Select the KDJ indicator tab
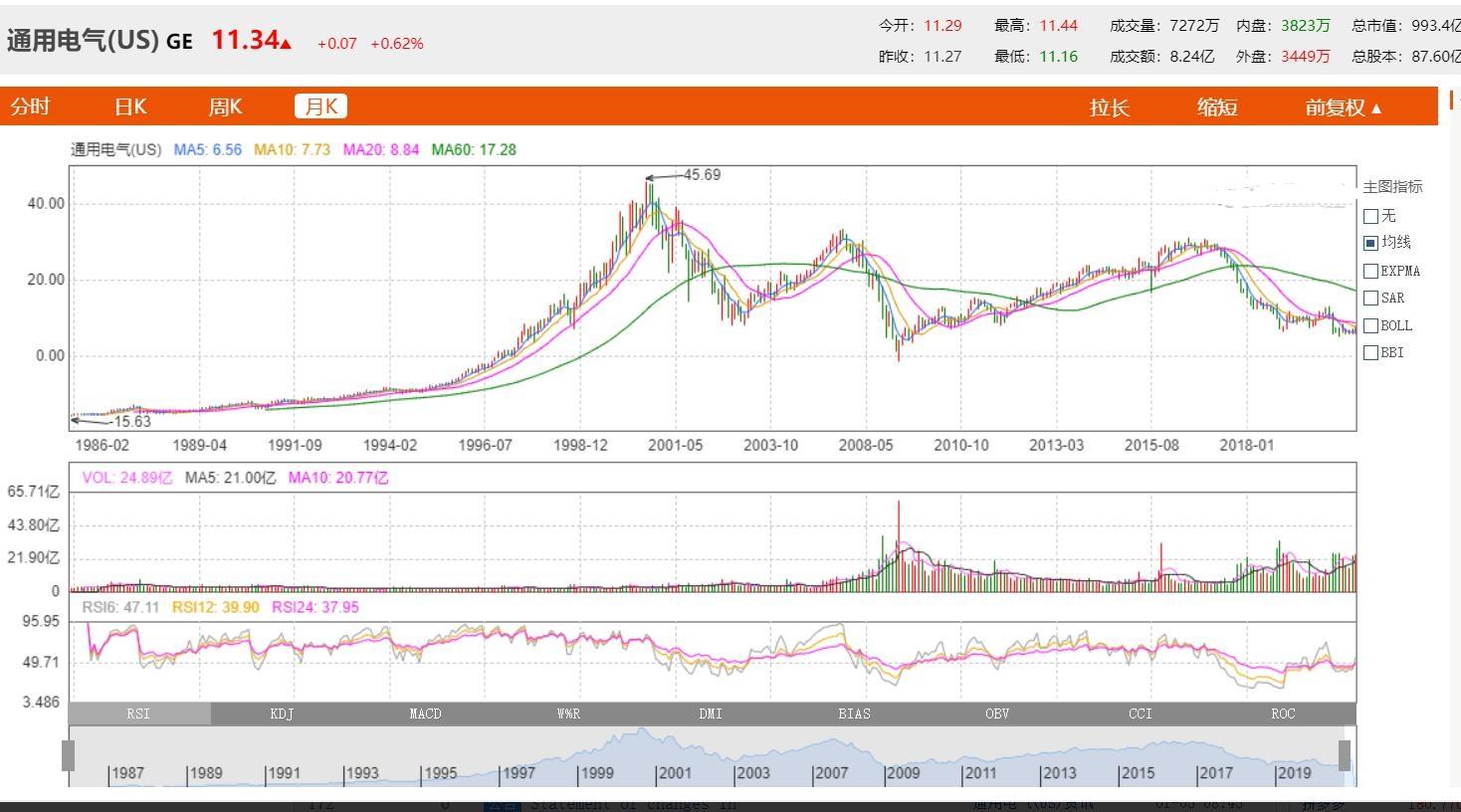 [283, 713]
